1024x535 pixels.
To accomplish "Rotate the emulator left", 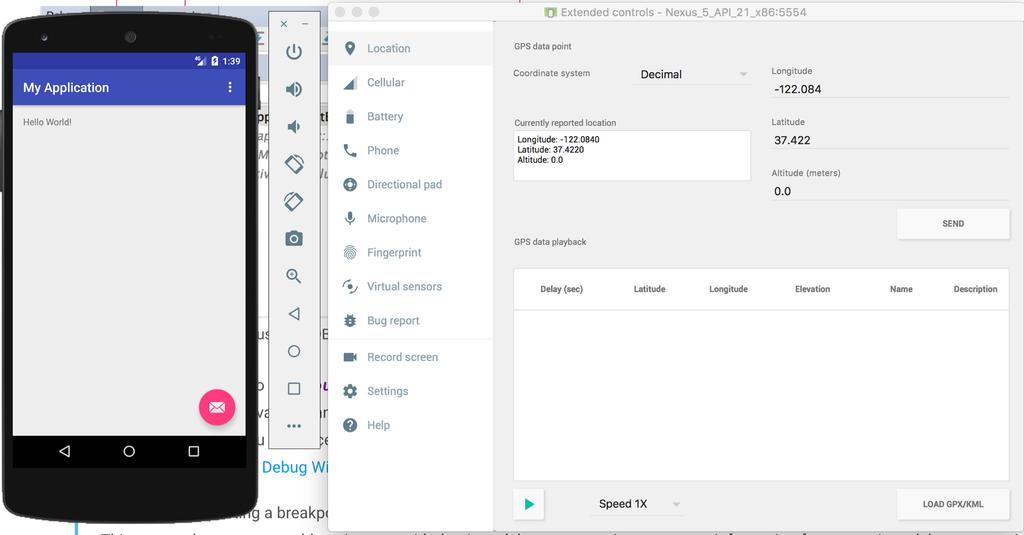I will (294, 164).
